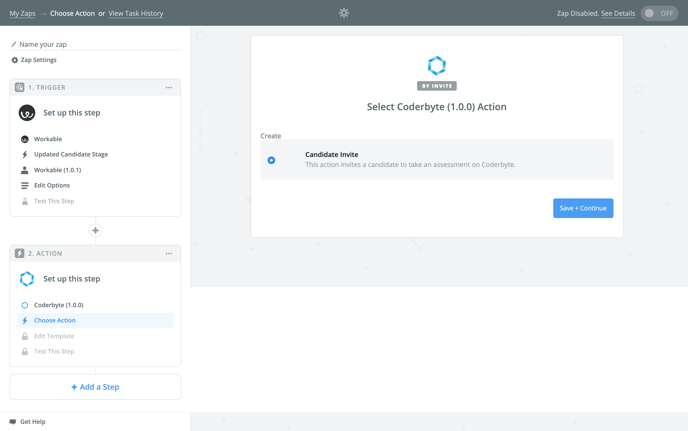Click the Choose Action breadcrumb text
This screenshot has width=688, height=431.
(72, 13)
